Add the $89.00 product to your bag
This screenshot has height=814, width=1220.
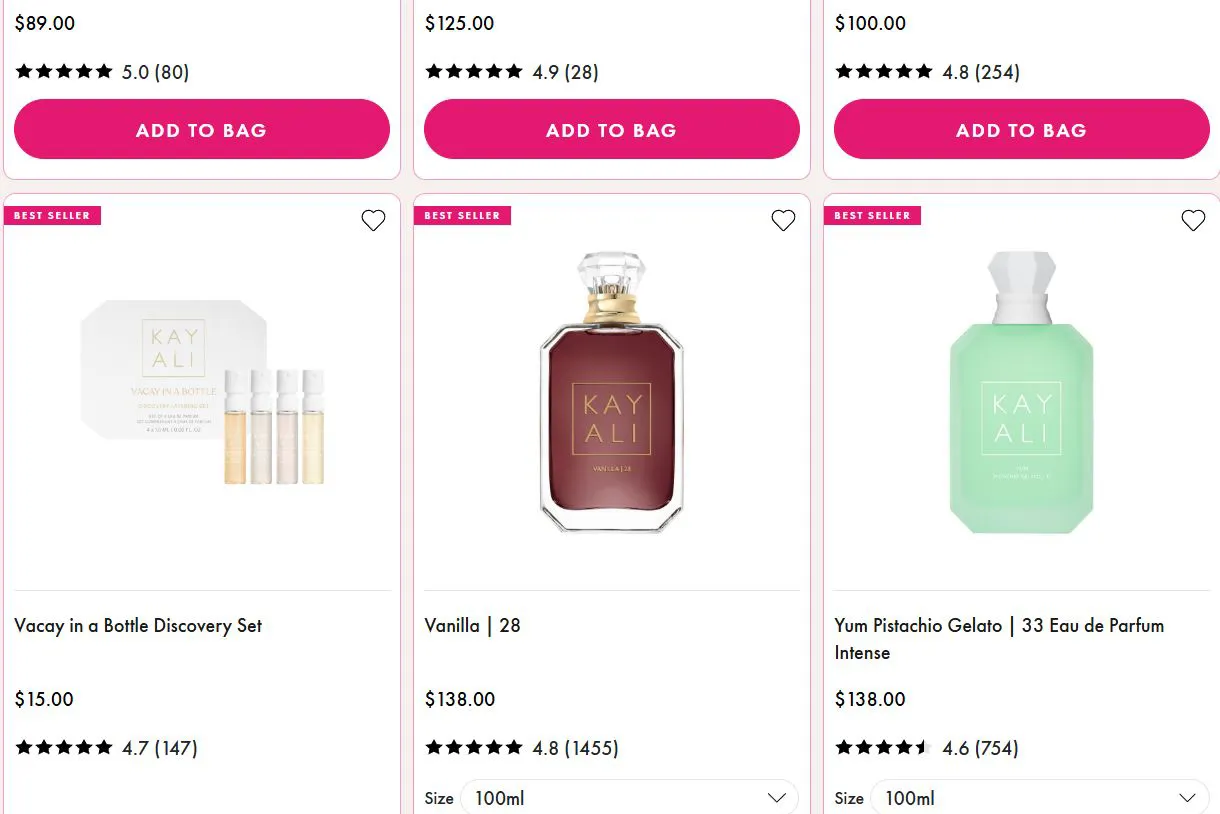click(201, 129)
